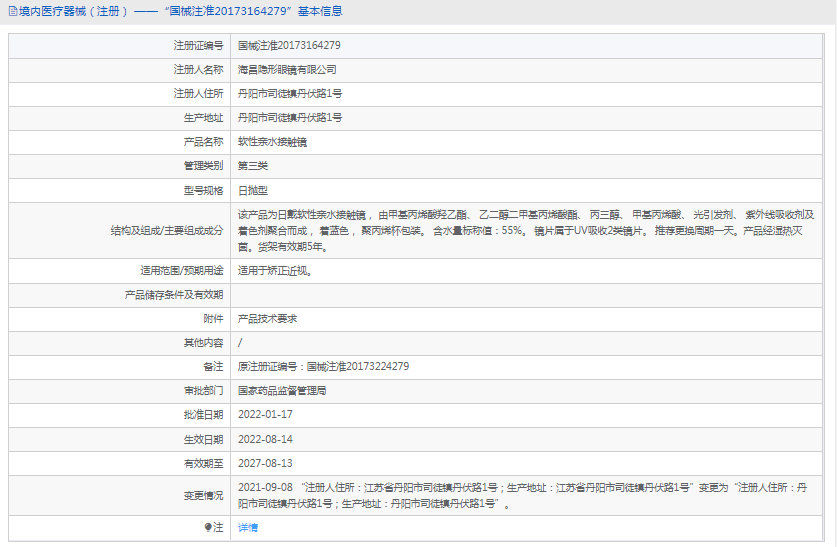Click registrant name 海昌隐形眼镜有限公司

(287, 70)
